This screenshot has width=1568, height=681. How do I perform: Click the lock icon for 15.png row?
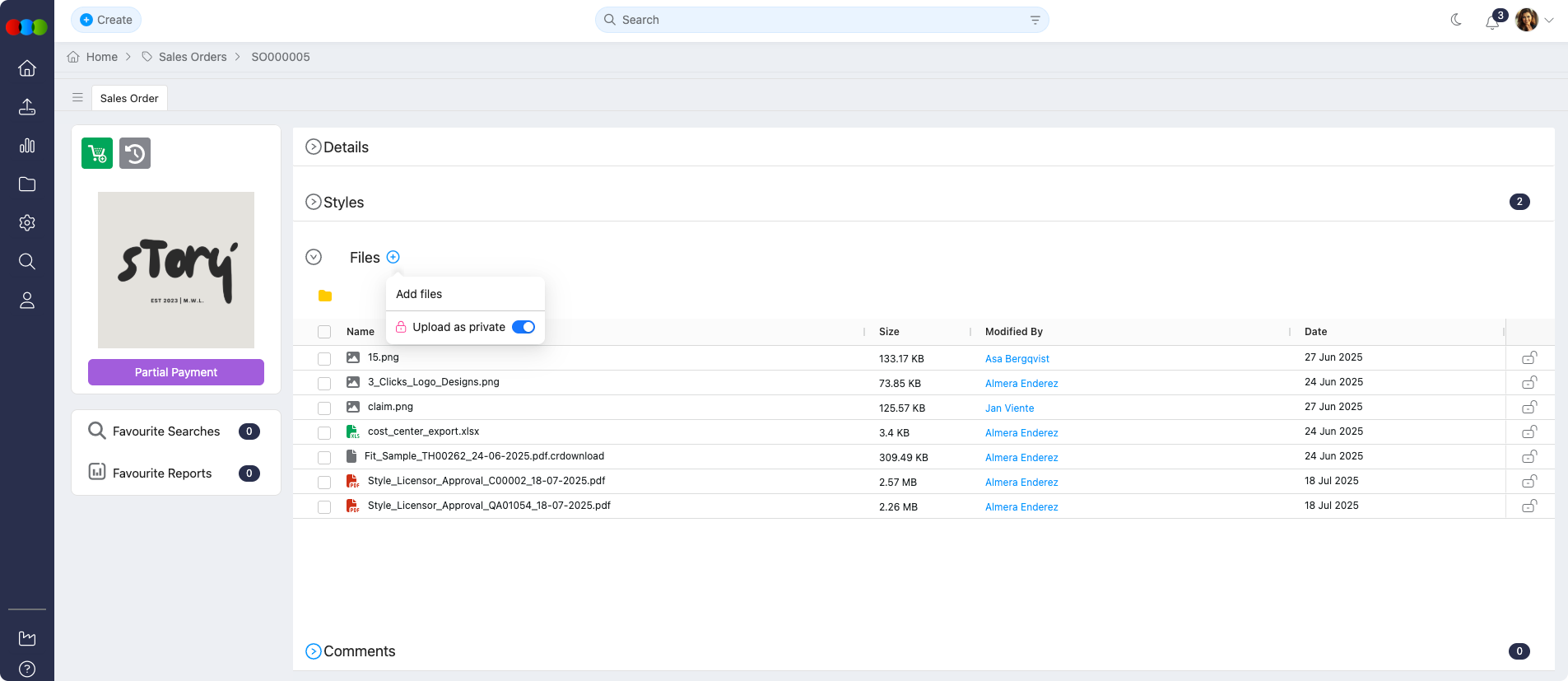tap(1529, 357)
